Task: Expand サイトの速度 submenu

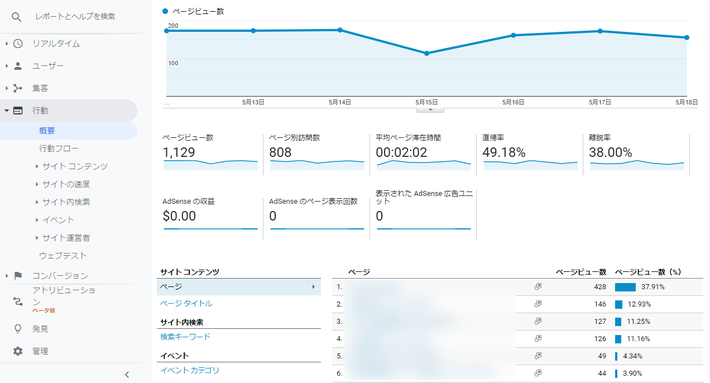Action: point(37,184)
